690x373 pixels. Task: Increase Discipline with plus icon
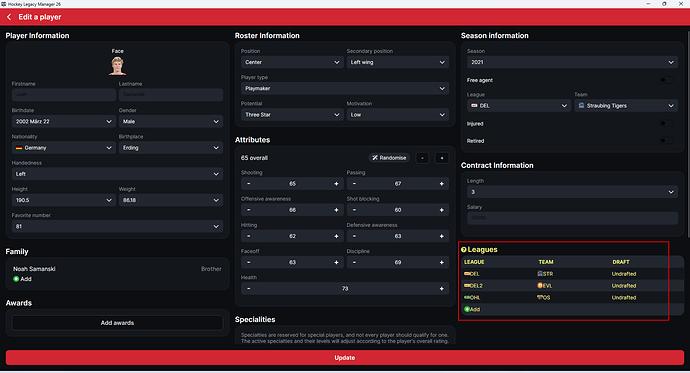click(441, 262)
